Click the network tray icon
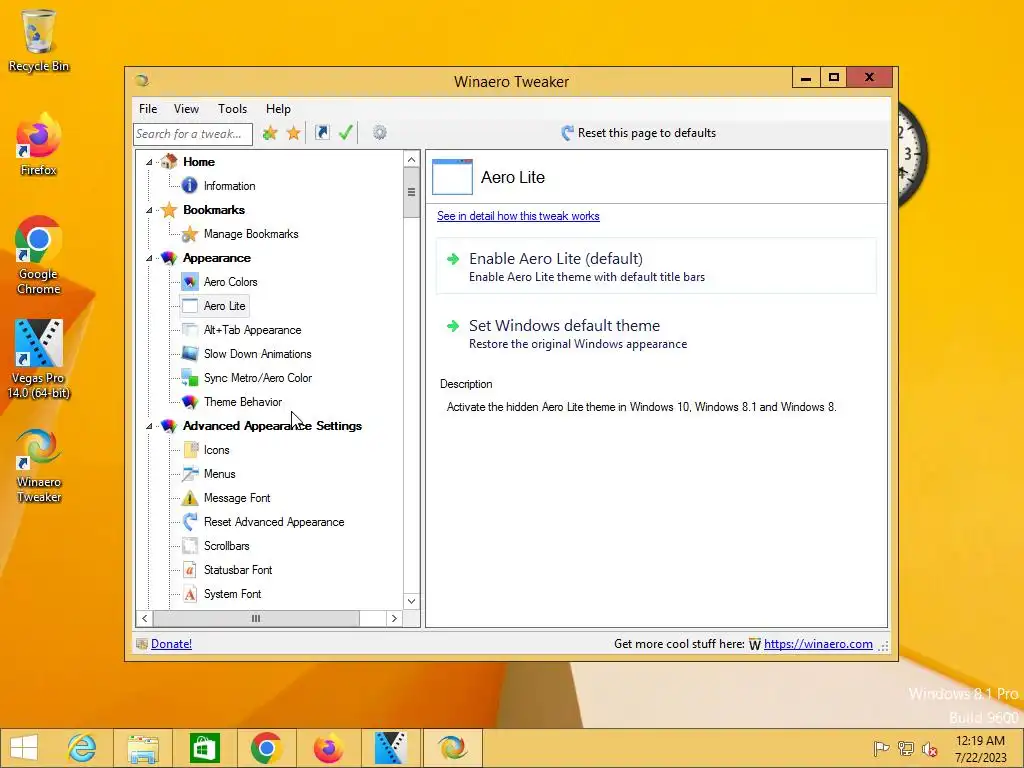 tap(906, 749)
